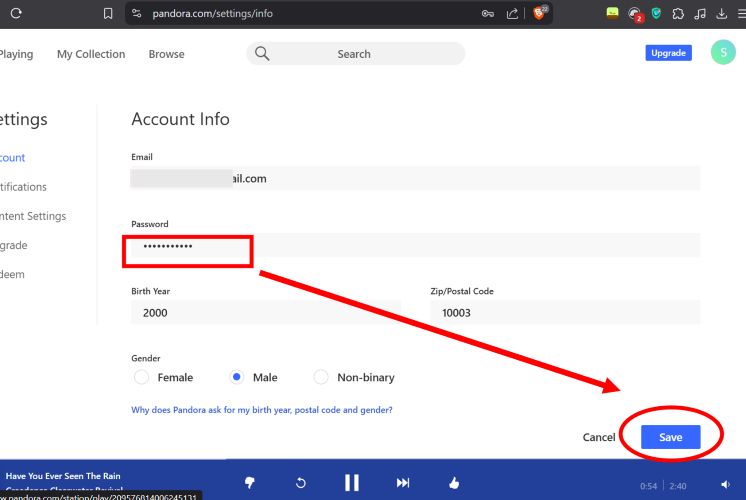Select the Non-binary gender option
Screen dimensions: 746x500
321,377
